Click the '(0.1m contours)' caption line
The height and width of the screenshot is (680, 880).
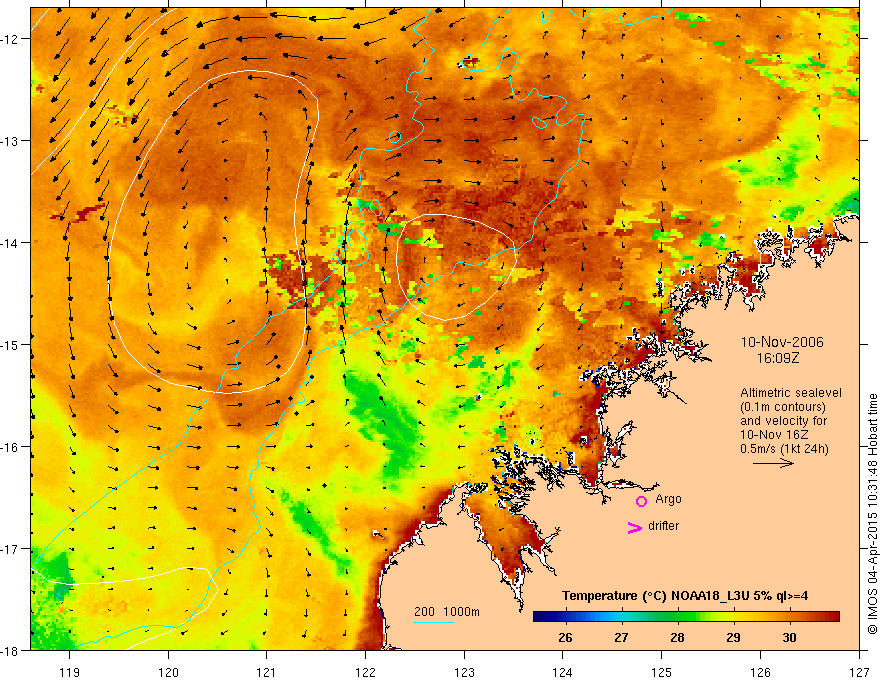783,407
